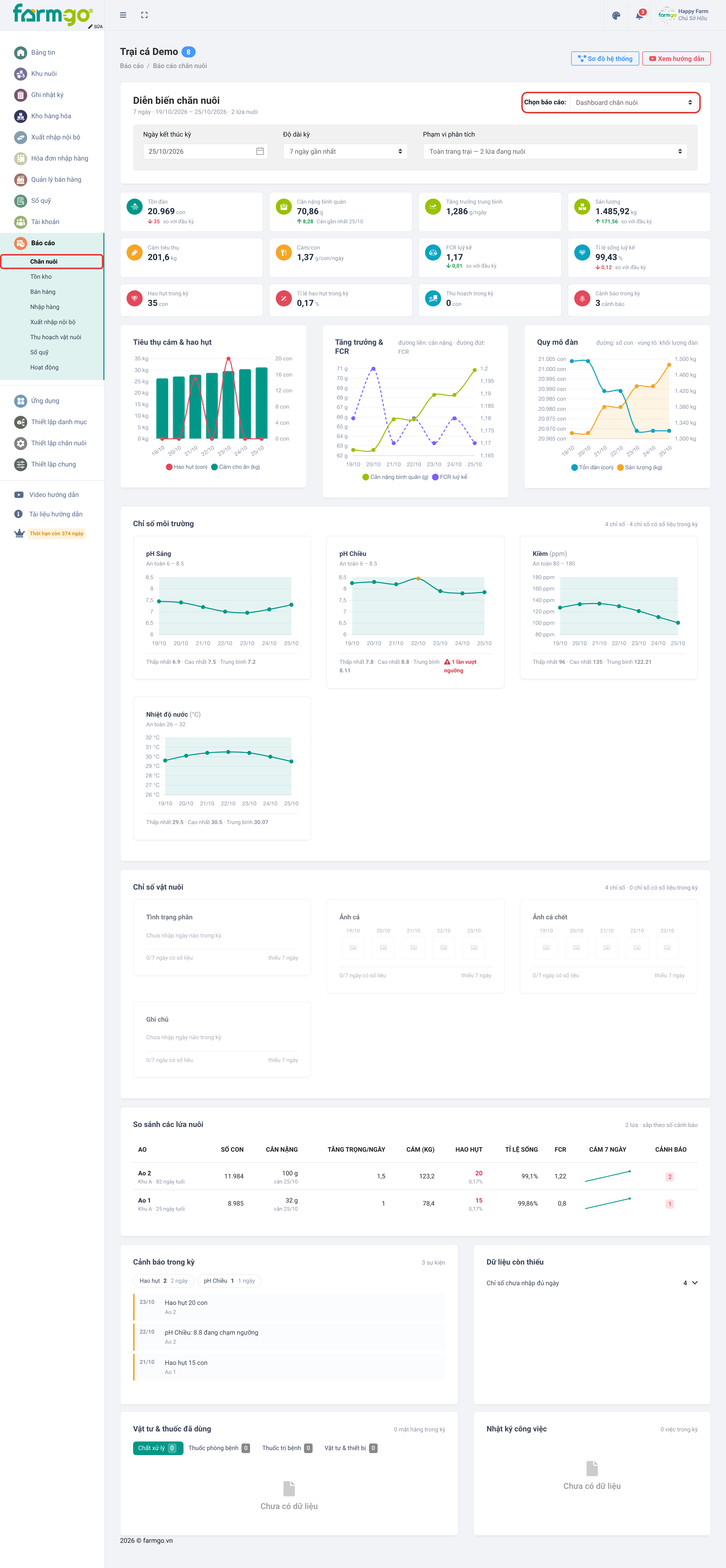Click Sơ đồ hệ thống button

pos(605,59)
